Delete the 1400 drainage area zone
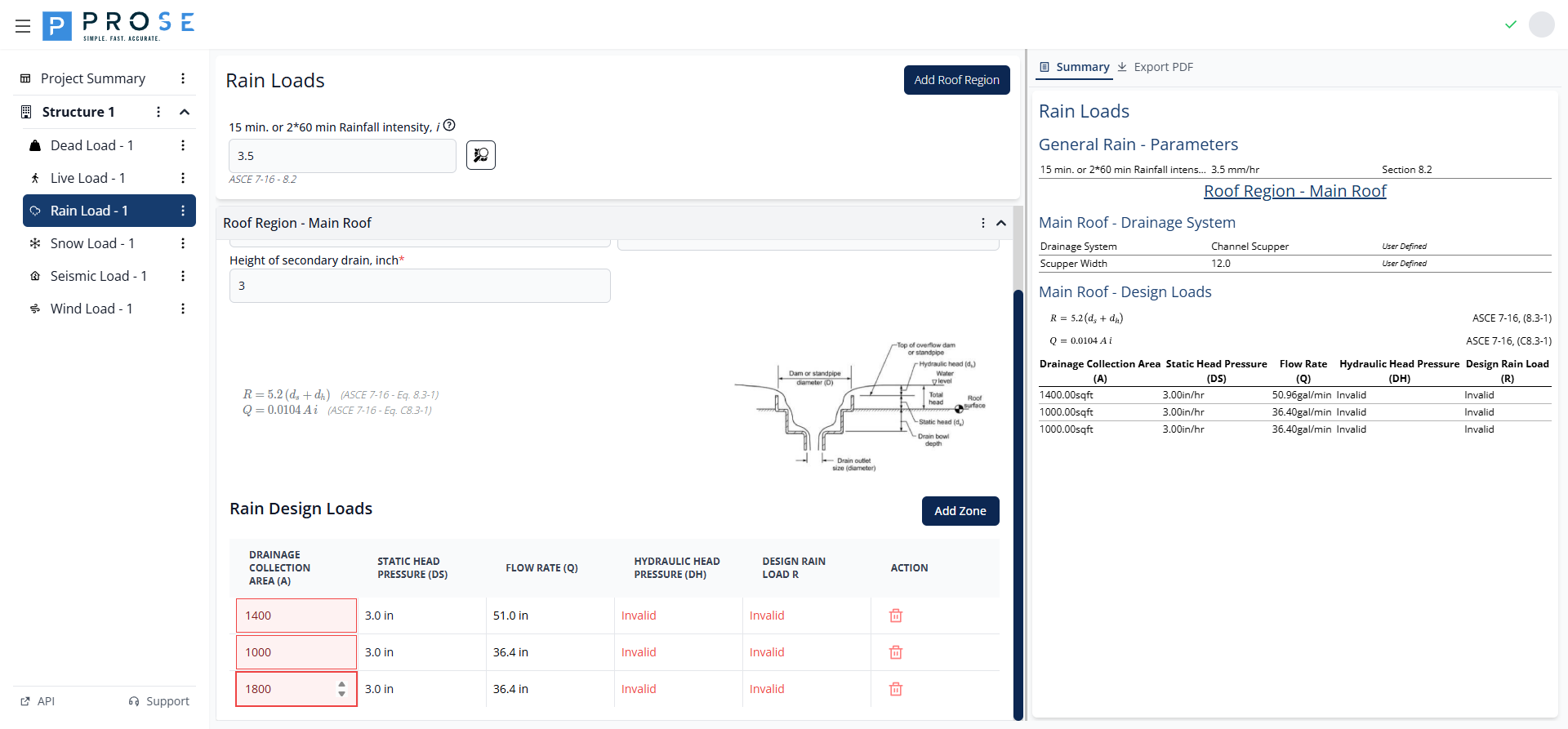Screen dimensions: 1568x729 [x=896, y=616]
